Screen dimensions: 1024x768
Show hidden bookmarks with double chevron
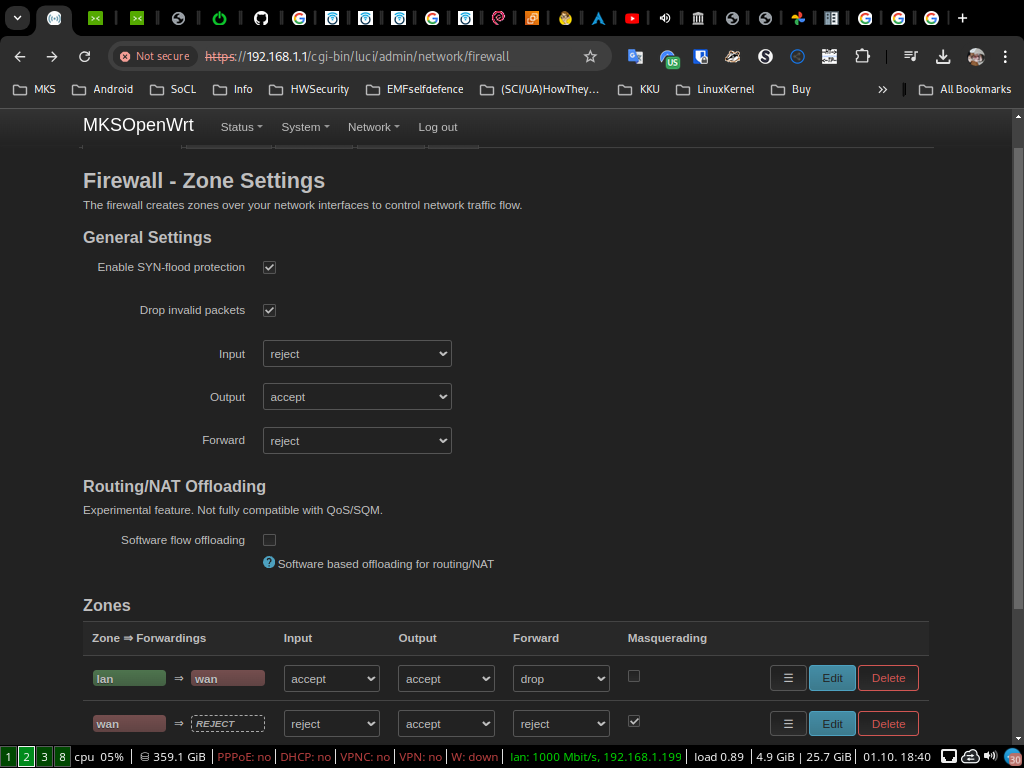click(882, 89)
